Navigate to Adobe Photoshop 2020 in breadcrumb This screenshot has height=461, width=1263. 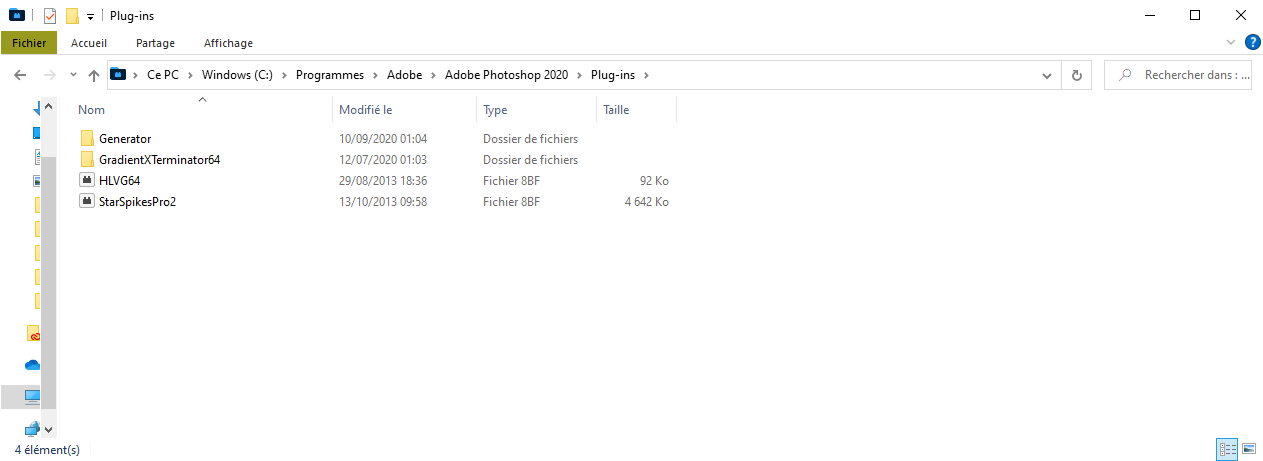(508, 75)
